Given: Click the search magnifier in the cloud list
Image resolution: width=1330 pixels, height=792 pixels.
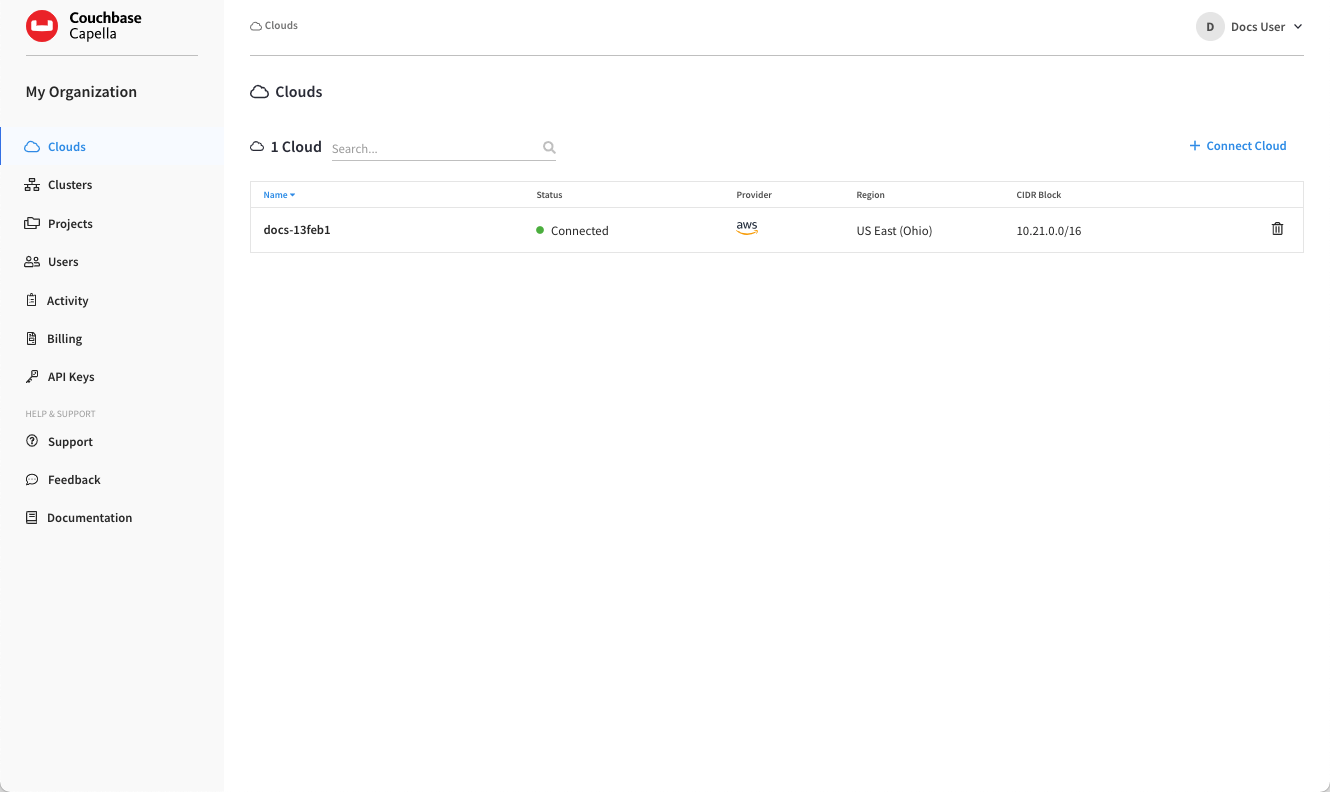Looking at the screenshot, I should click(549, 147).
